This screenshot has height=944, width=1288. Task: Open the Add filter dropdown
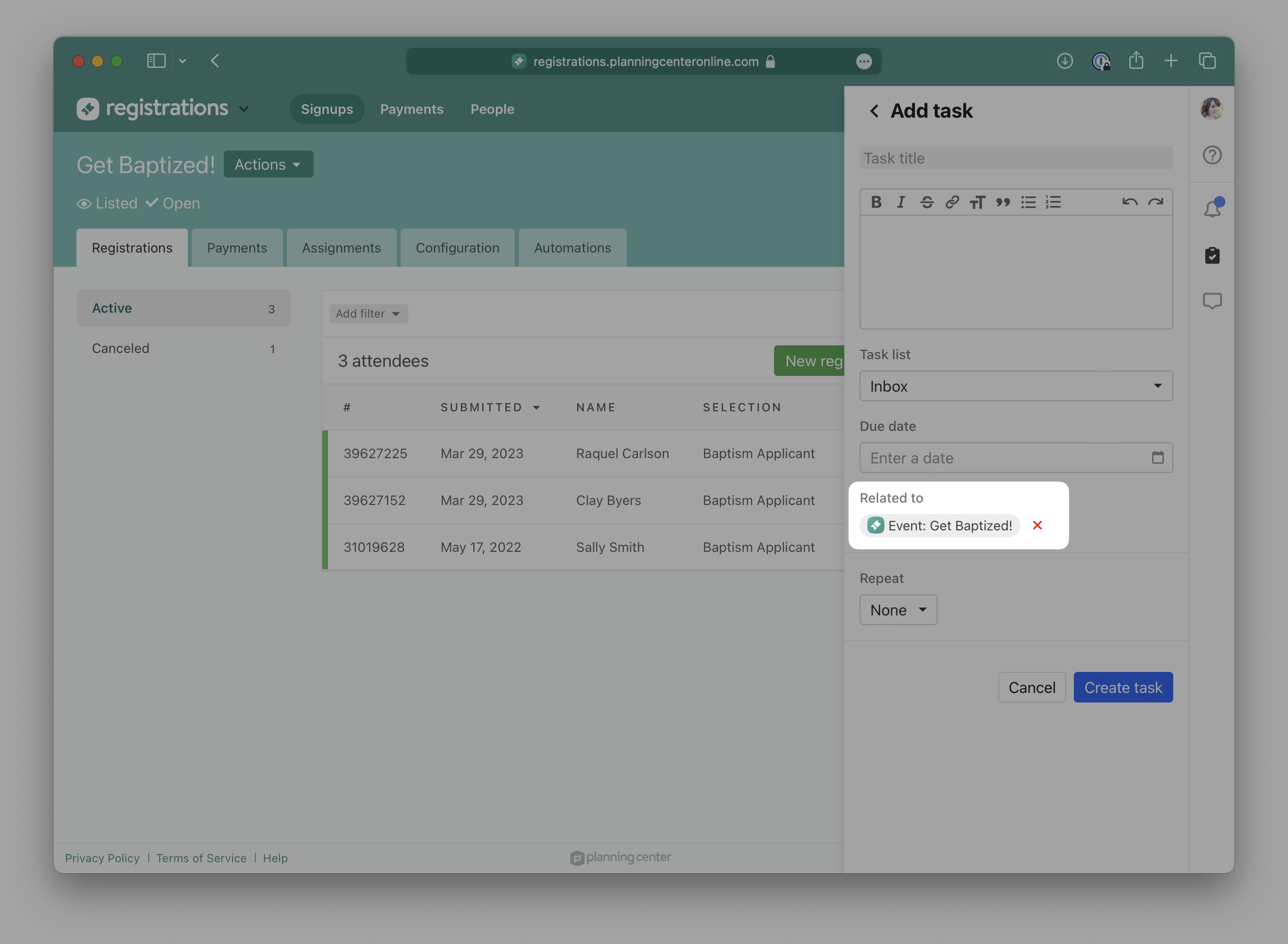point(369,314)
